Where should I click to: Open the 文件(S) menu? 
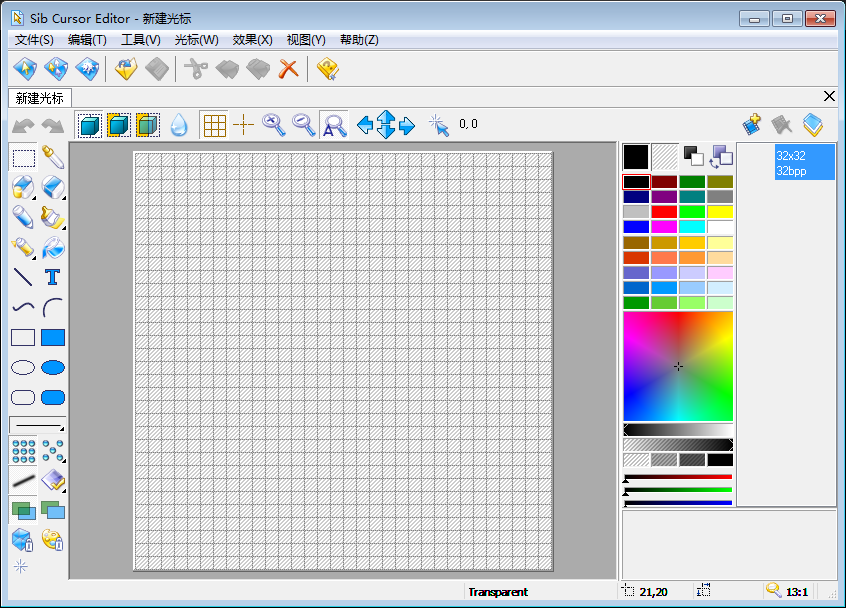coord(34,40)
